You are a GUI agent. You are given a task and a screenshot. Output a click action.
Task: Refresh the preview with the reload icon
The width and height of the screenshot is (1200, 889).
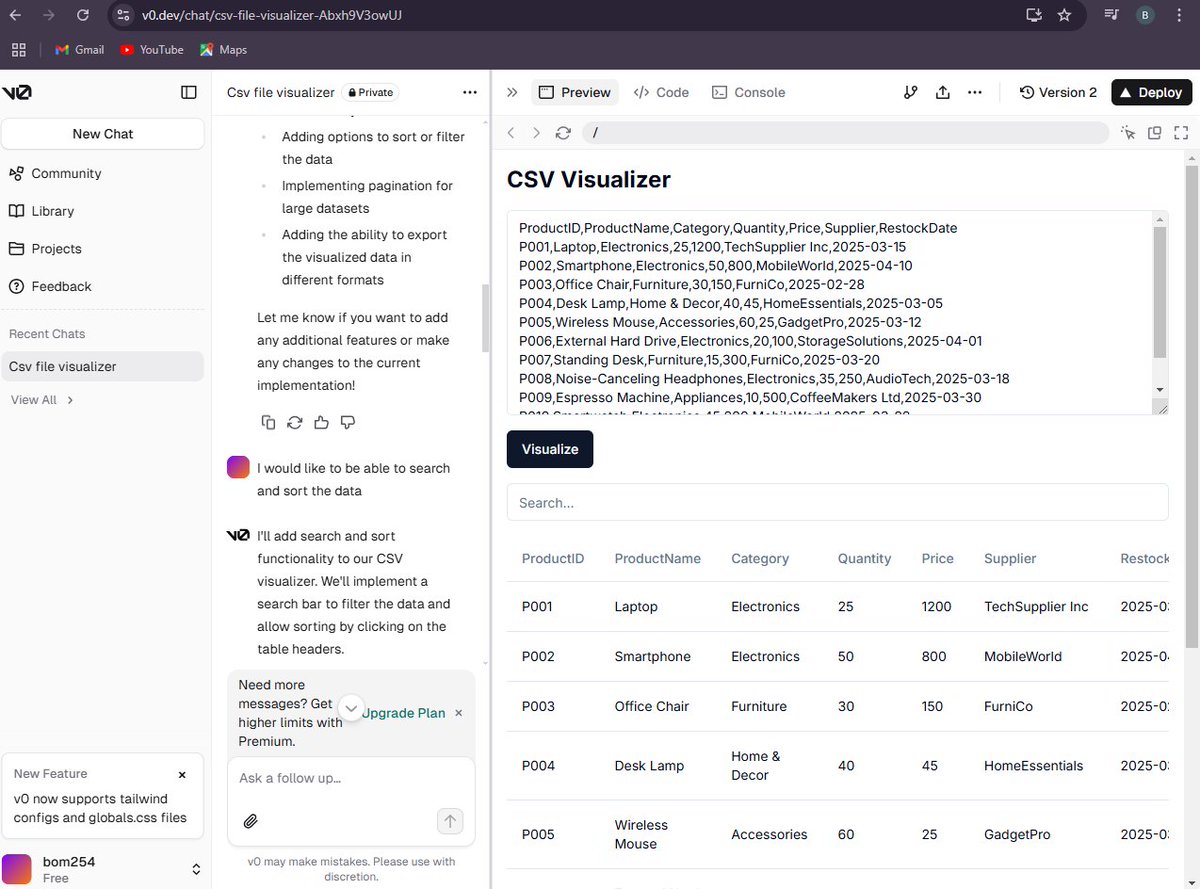click(x=562, y=132)
